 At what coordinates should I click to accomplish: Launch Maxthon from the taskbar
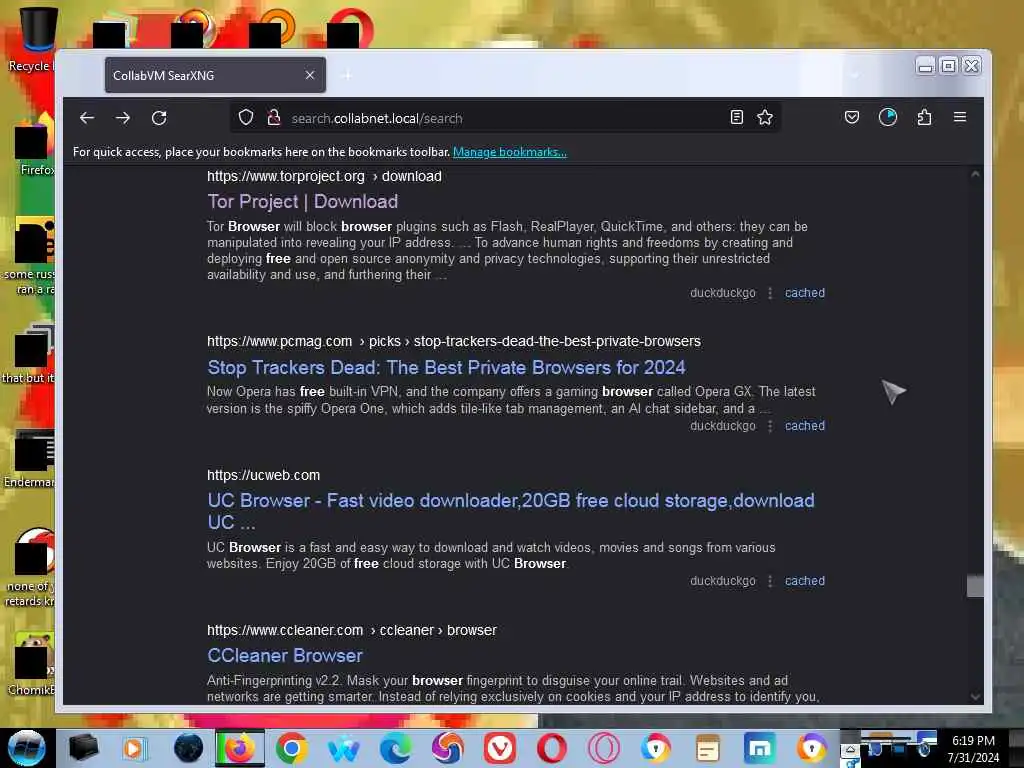point(760,748)
